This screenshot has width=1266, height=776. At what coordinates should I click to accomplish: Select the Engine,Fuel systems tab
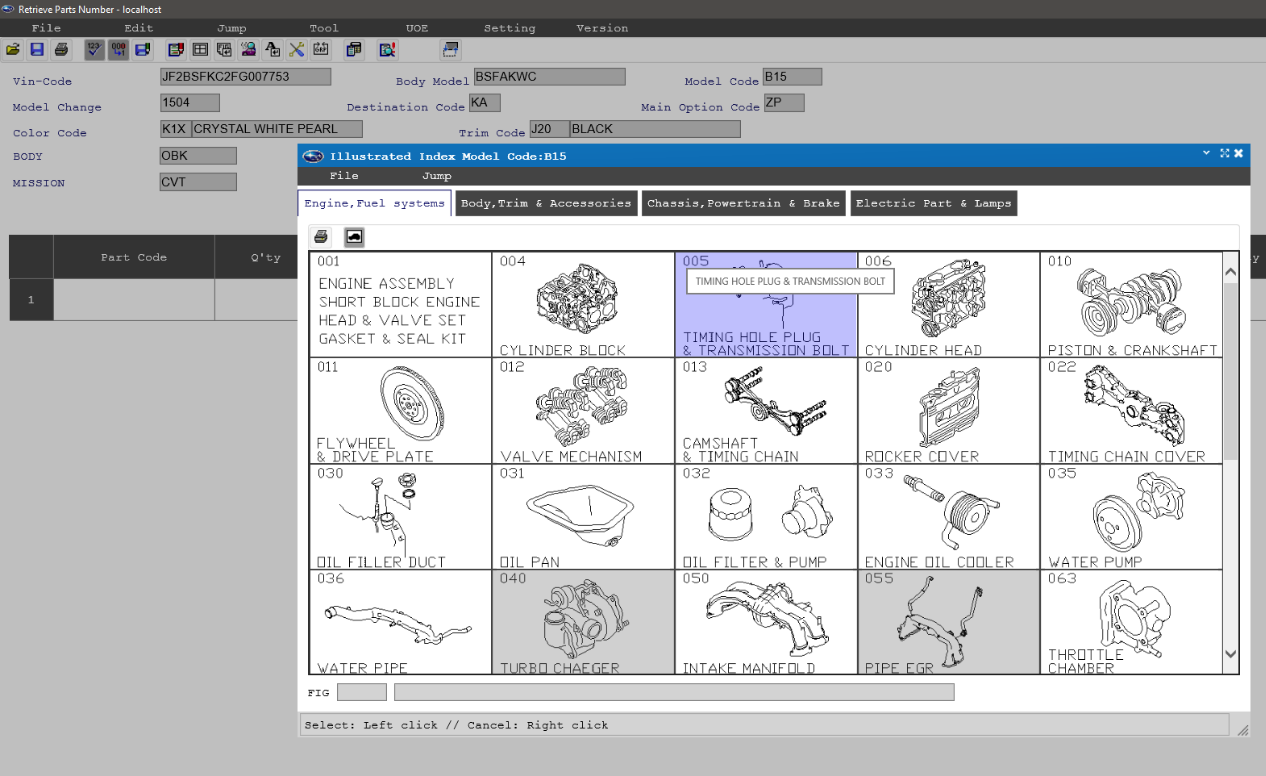(x=374, y=203)
